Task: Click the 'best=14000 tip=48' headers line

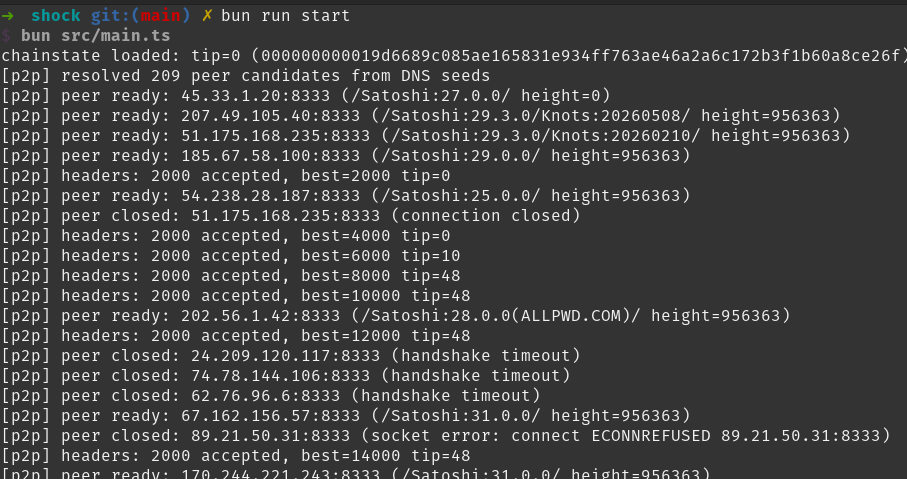Action: click(x=235, y=456)
